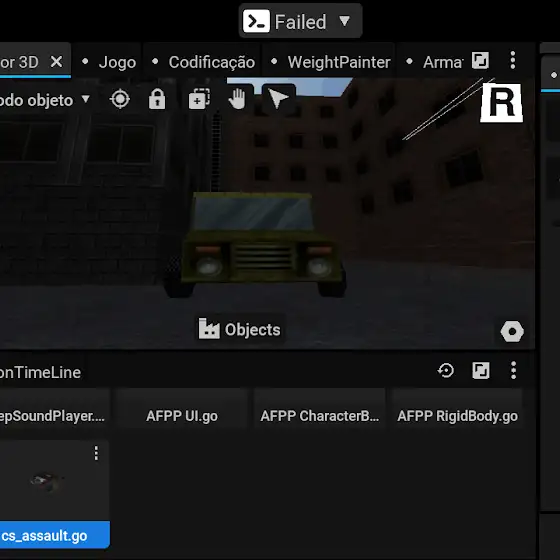Click the duplicate object plus icon
This screenshot has height=560, width=560.
[199, 99]
